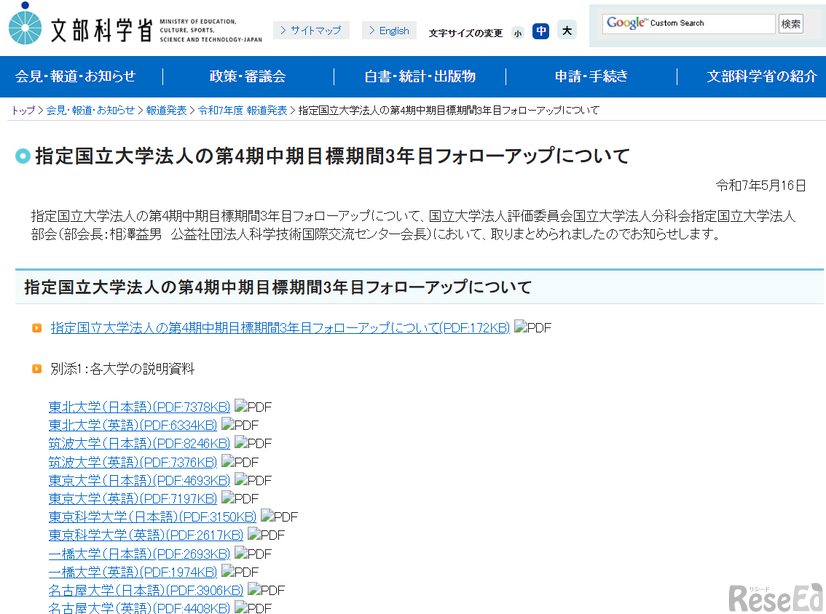Open 筑波大学(日本語) PDF 8246KB
Screen dimensions: 826x614
(140, 443)
